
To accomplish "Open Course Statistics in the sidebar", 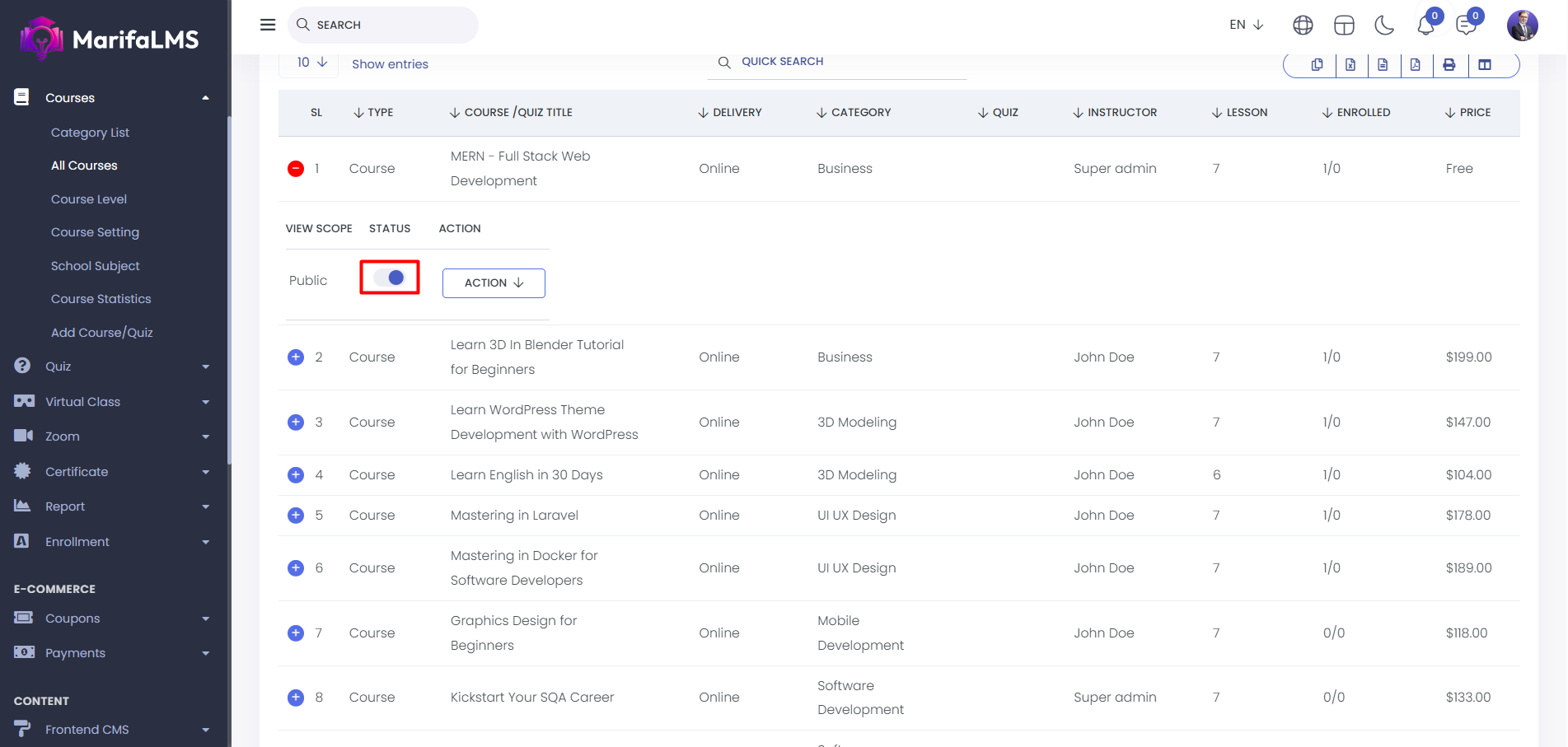I will pos(101,299).
